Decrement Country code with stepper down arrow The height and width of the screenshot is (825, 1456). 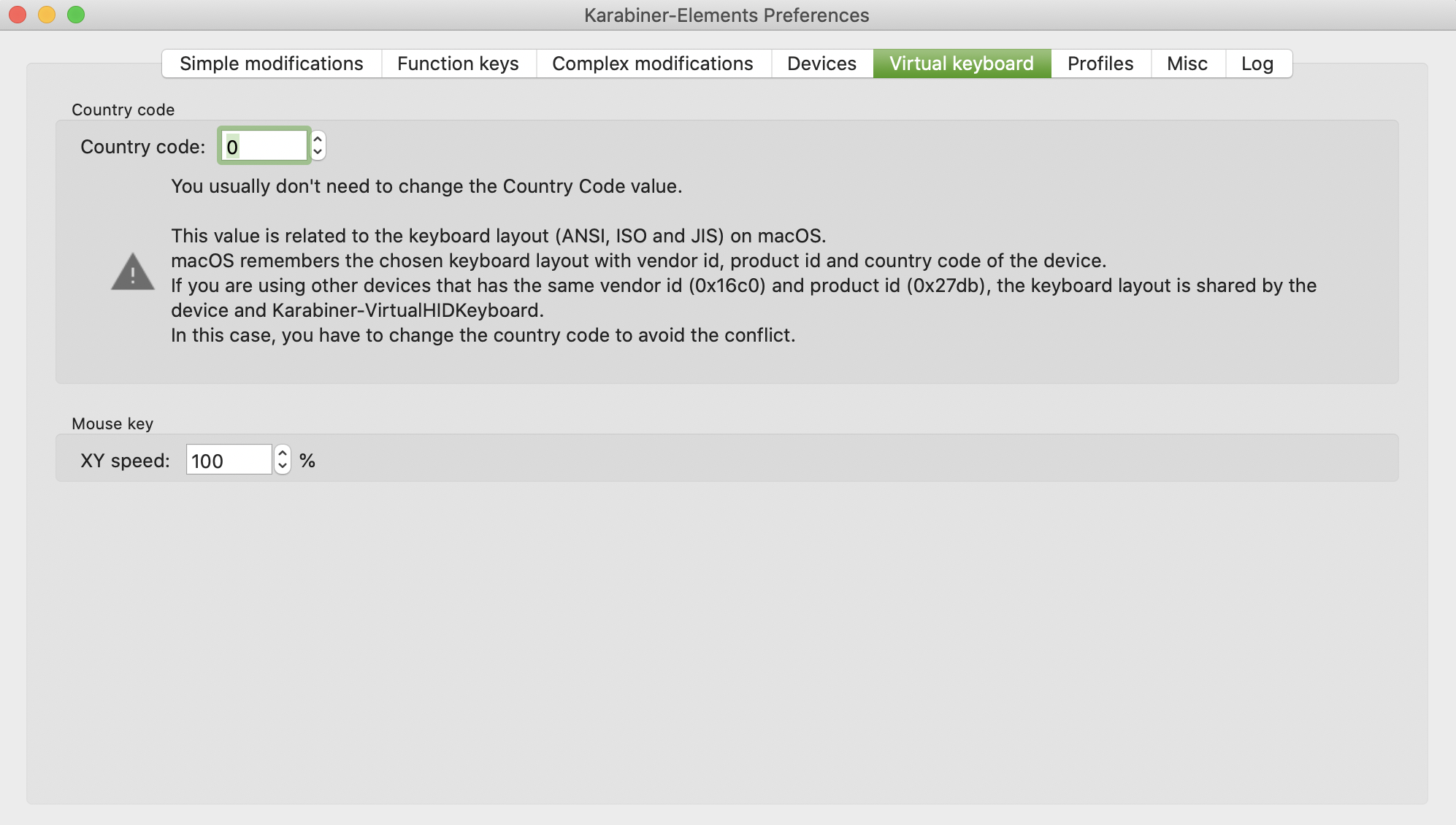[x=319, y=151]
